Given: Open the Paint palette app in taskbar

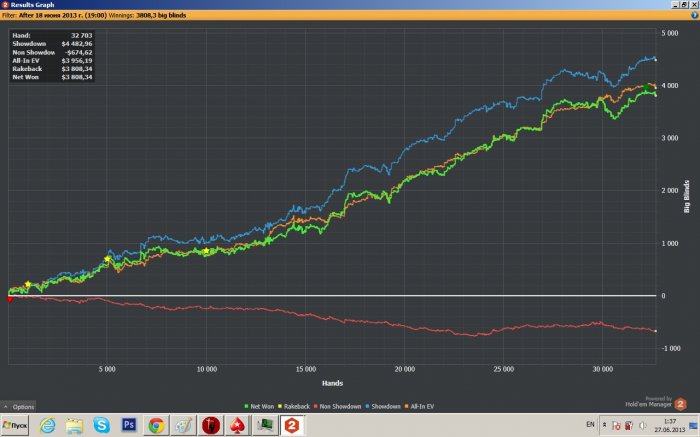Looking at the screenshot, I should (x=183, y=425).
